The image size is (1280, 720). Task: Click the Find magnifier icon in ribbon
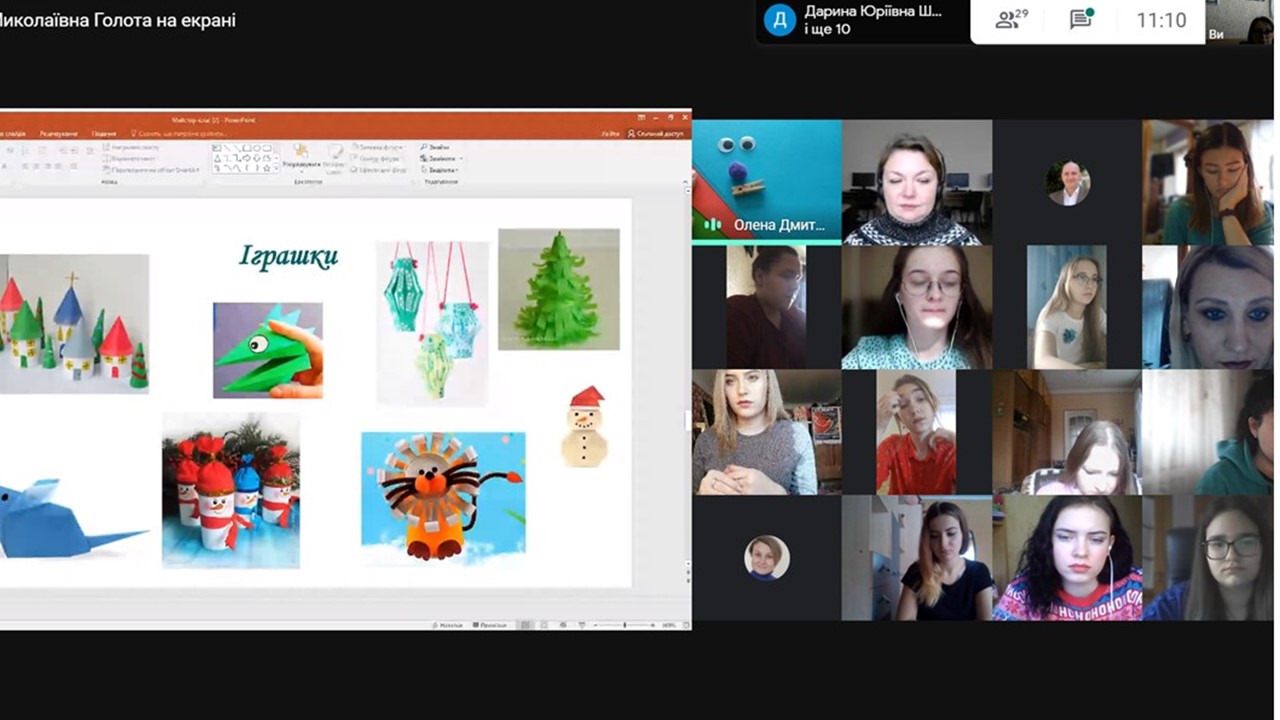(x=424, y=147)
